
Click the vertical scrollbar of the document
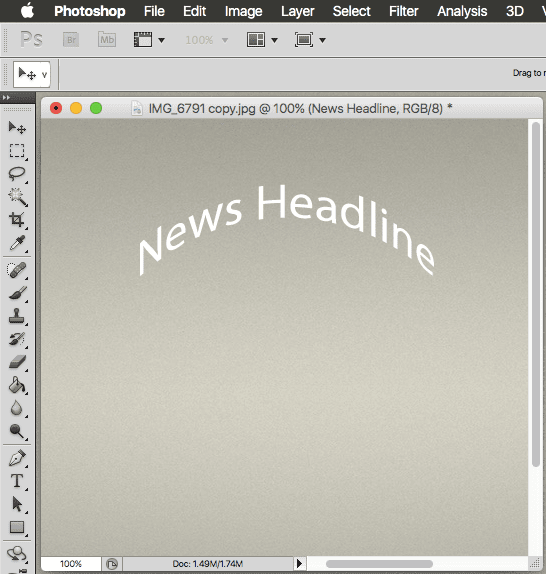pyautogui.click(x=536, y=294)
